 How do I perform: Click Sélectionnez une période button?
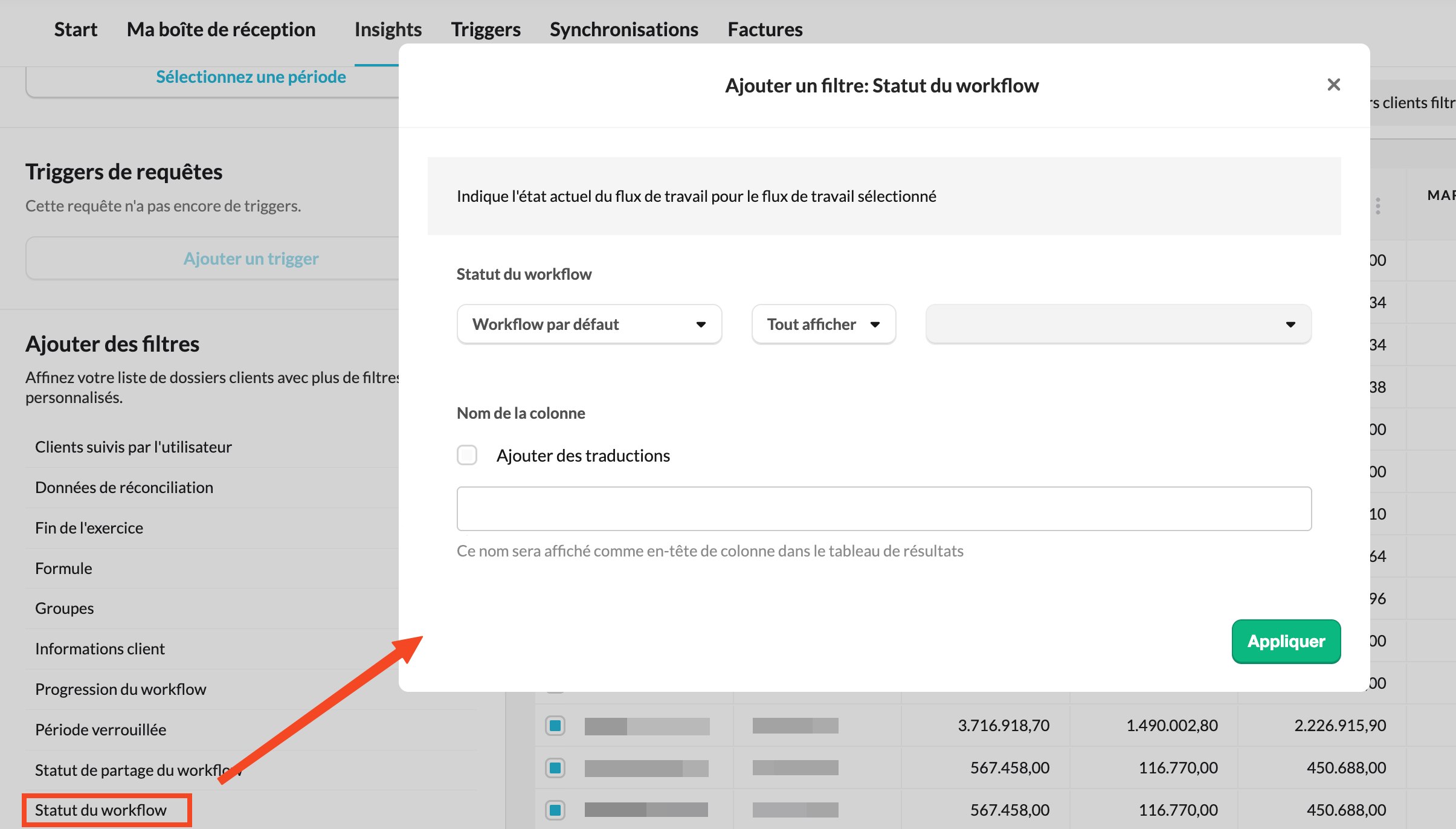(251, 77)
